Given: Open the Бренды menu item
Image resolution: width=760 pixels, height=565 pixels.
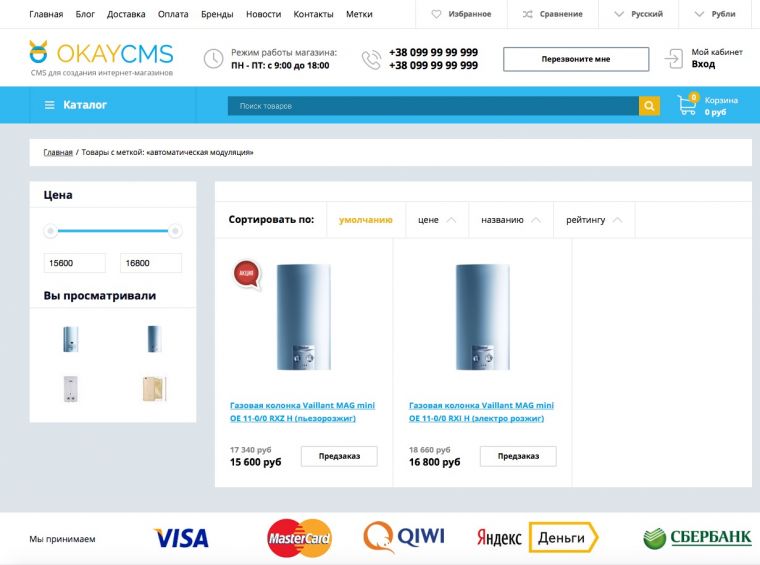Looking at the screenshot, I should (217, 14).
